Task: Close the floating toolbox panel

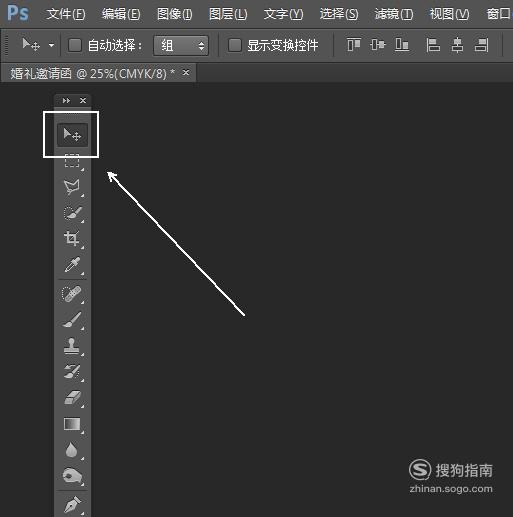Action: pyautogui.click(x=83, y=100)
